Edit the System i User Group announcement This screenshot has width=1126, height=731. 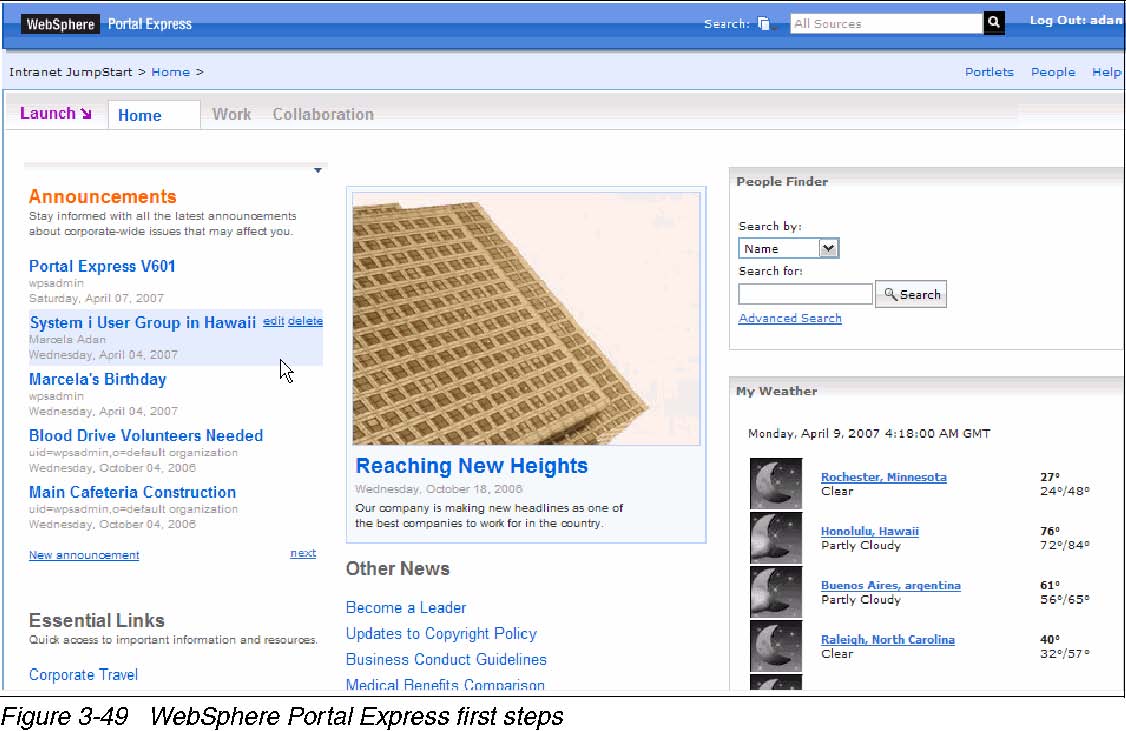coord(273,321)
